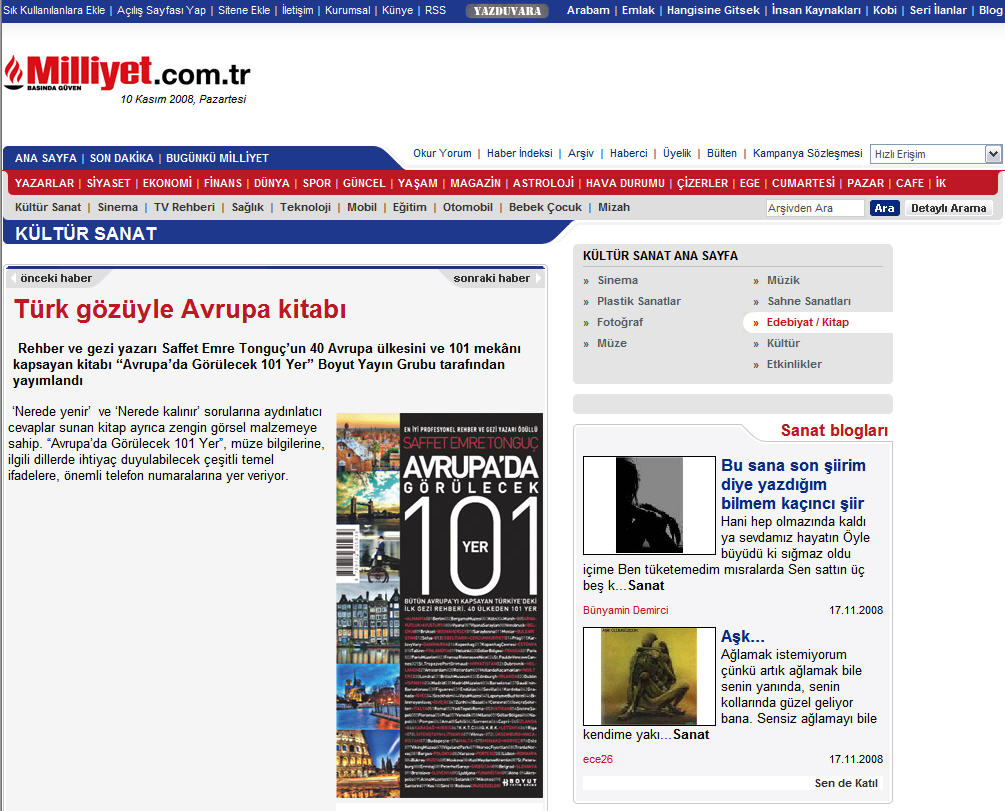Open the Hızlı Erişim dropdown
The height and width of the screenshot is (811, 1005).
[x=934, y=154]
